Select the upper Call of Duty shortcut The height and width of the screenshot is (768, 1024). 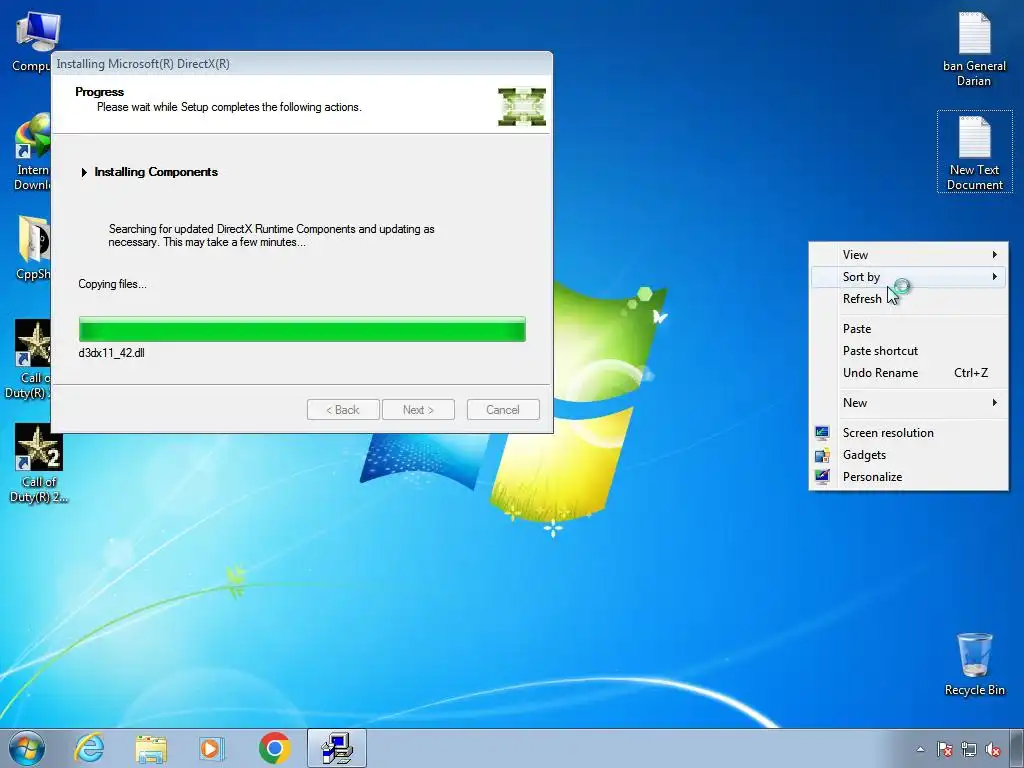point(31,358)
